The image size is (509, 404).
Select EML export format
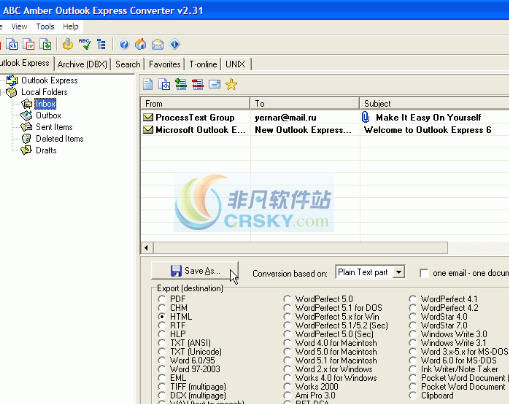coord(161,378)
